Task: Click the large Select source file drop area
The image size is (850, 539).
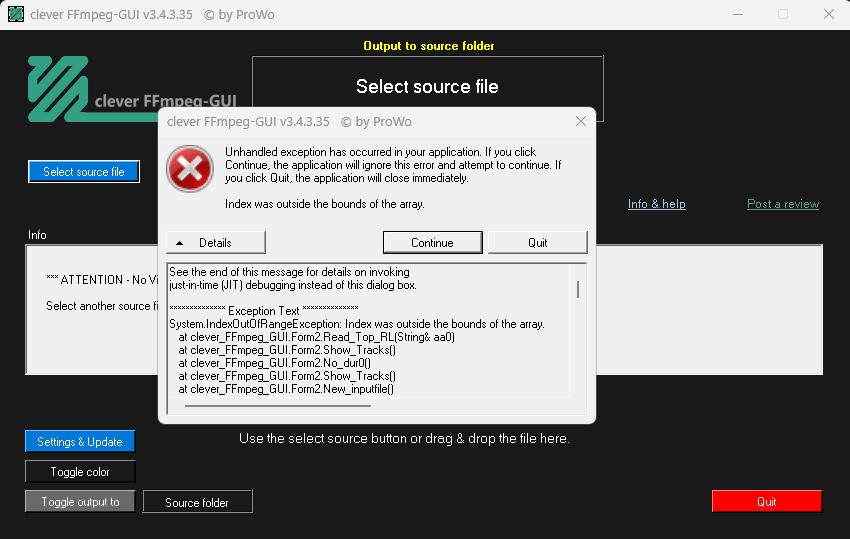Action: 428,86
